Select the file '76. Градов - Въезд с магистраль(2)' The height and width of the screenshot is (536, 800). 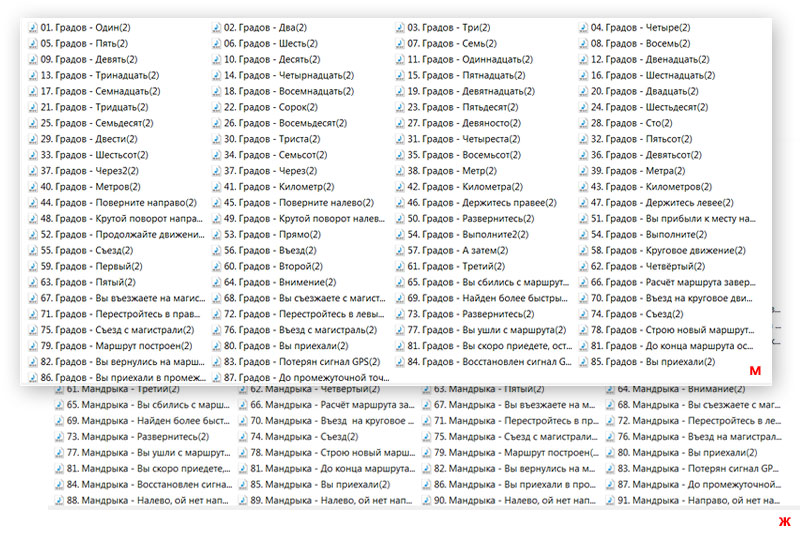pyautogui.click(x=294, y=330)
